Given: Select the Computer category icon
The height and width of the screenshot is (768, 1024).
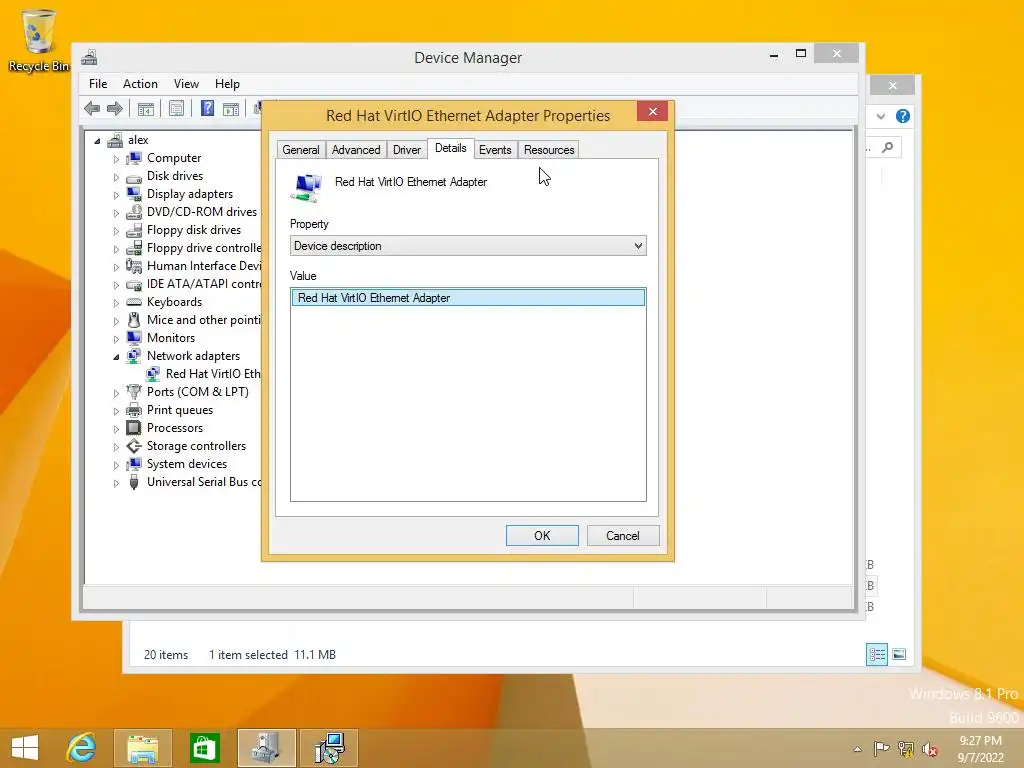Looking at the screenshot, I should point(134,158).
